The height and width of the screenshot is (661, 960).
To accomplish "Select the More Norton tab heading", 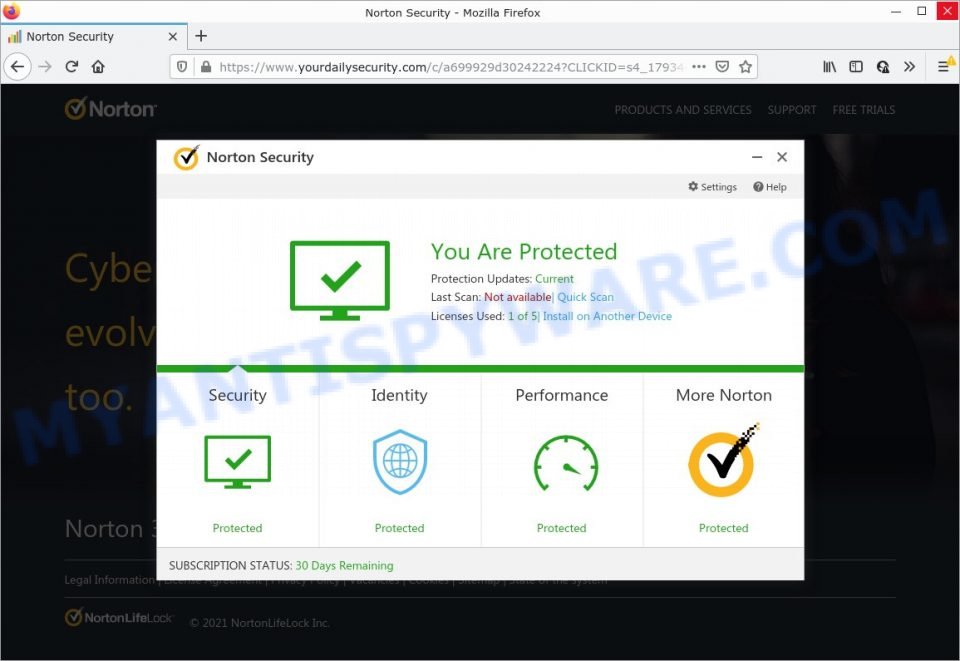I will [x=724, y=395].
